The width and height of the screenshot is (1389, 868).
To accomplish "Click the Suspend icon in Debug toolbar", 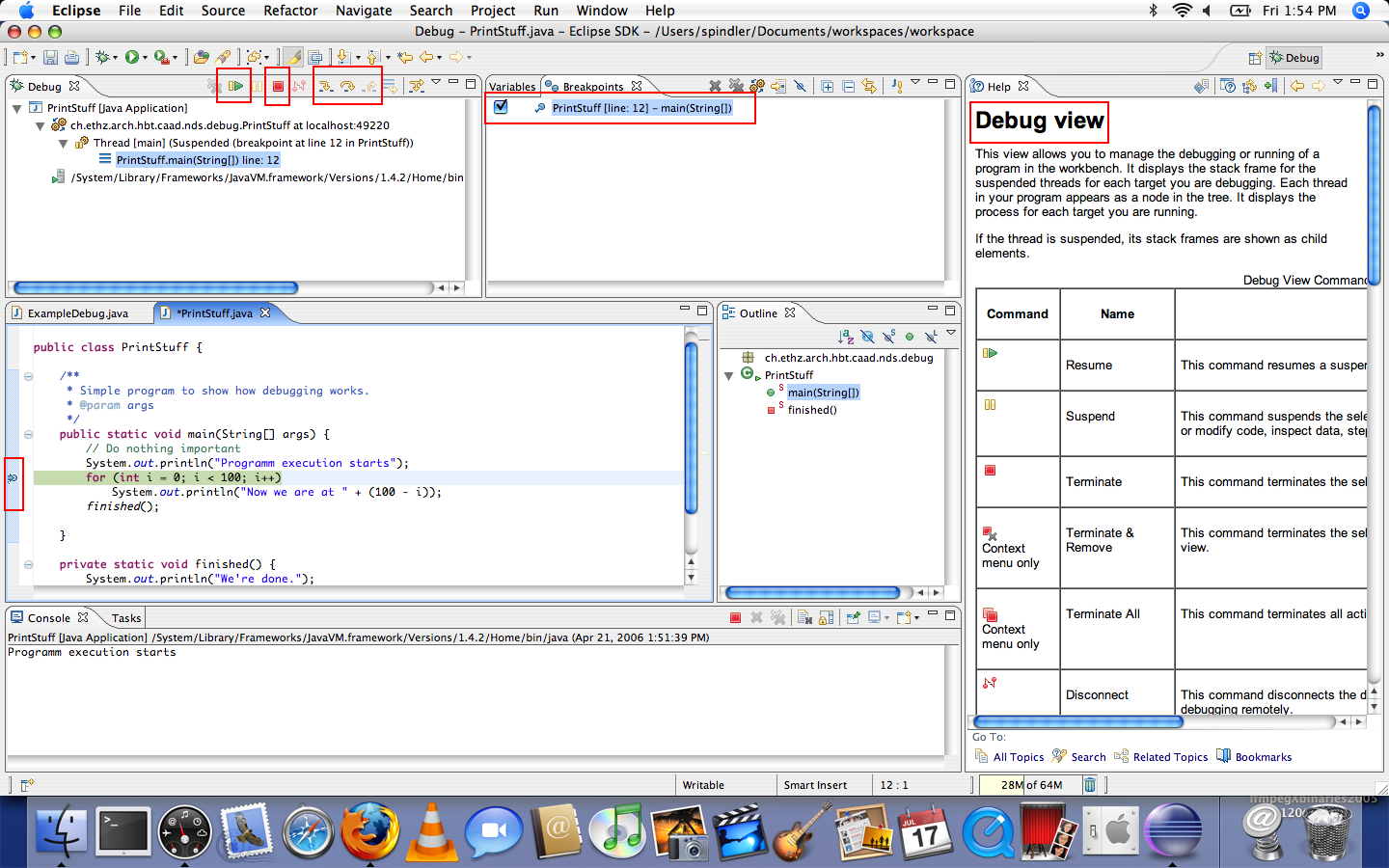I will click(258, 86).
